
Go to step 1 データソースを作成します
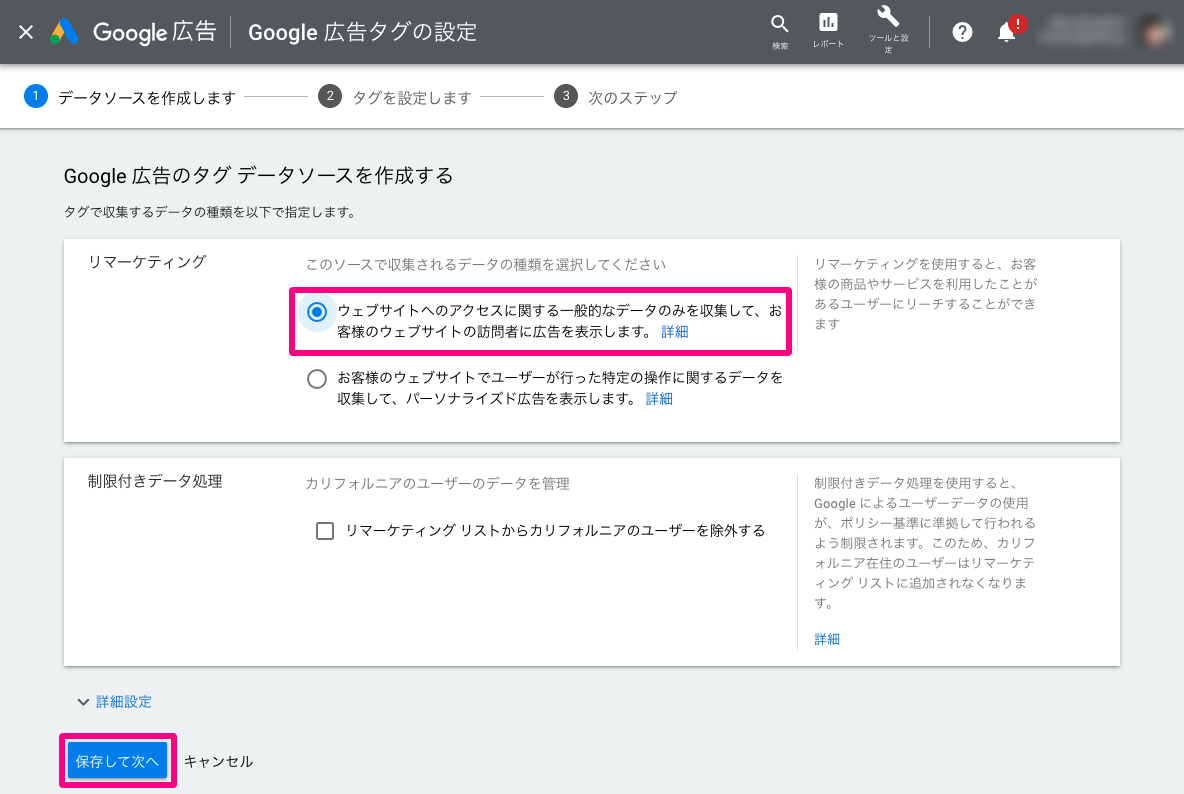130,97
